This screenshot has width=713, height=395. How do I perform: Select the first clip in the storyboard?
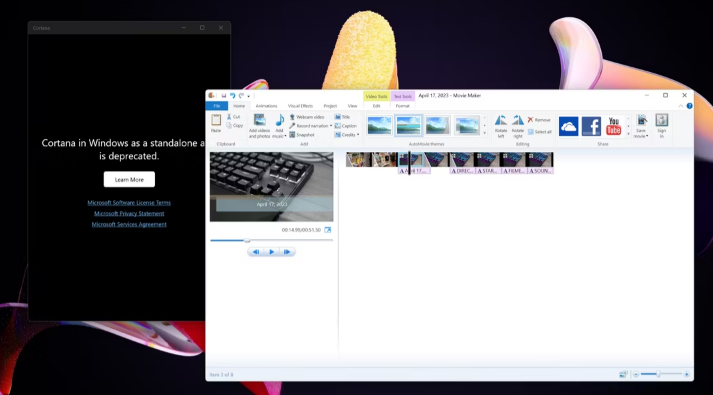coord(358,160)
